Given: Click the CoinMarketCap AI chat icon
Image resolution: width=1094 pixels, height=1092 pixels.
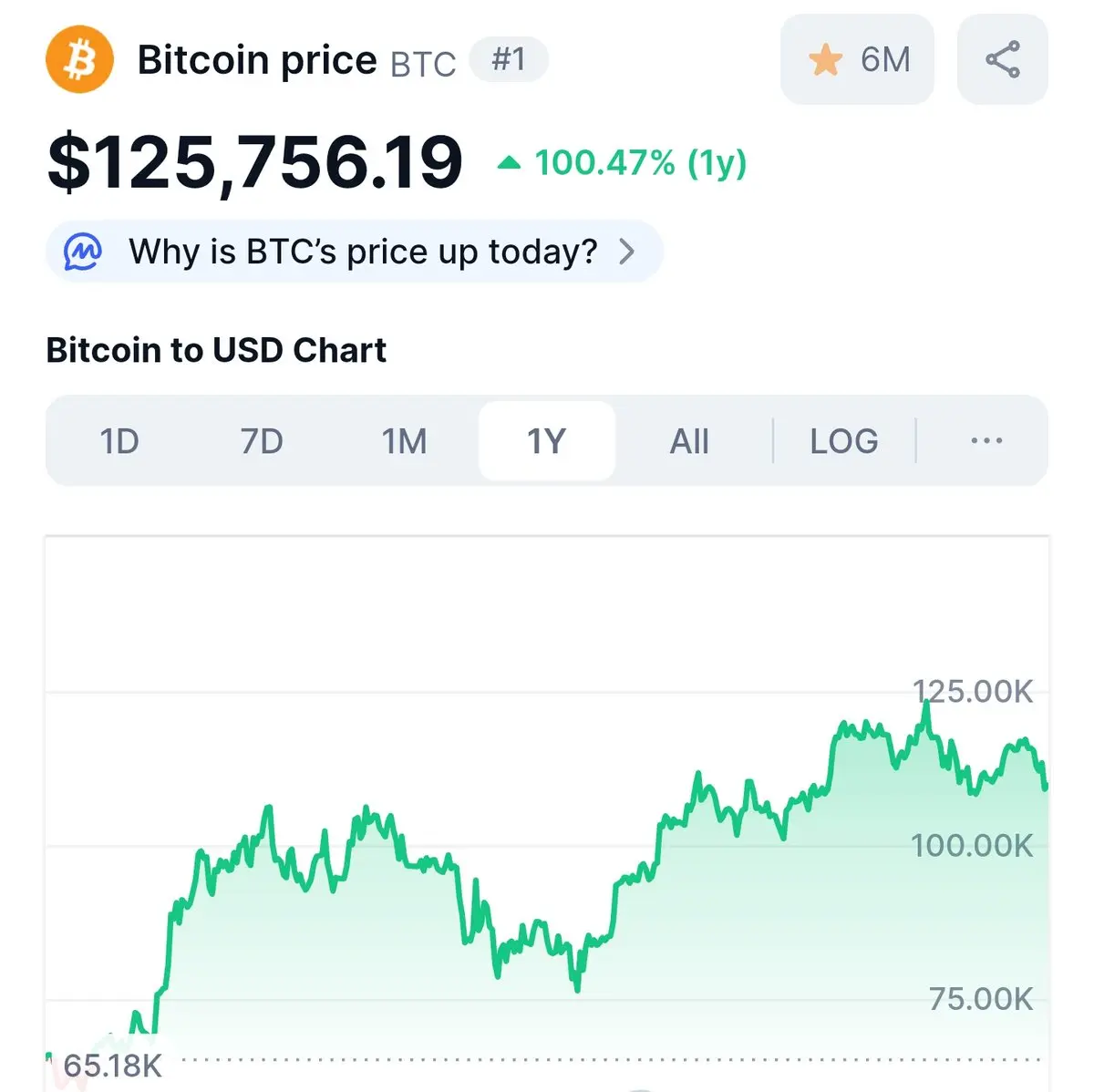Looking at the screenshot, I should [x=83, y=252].
